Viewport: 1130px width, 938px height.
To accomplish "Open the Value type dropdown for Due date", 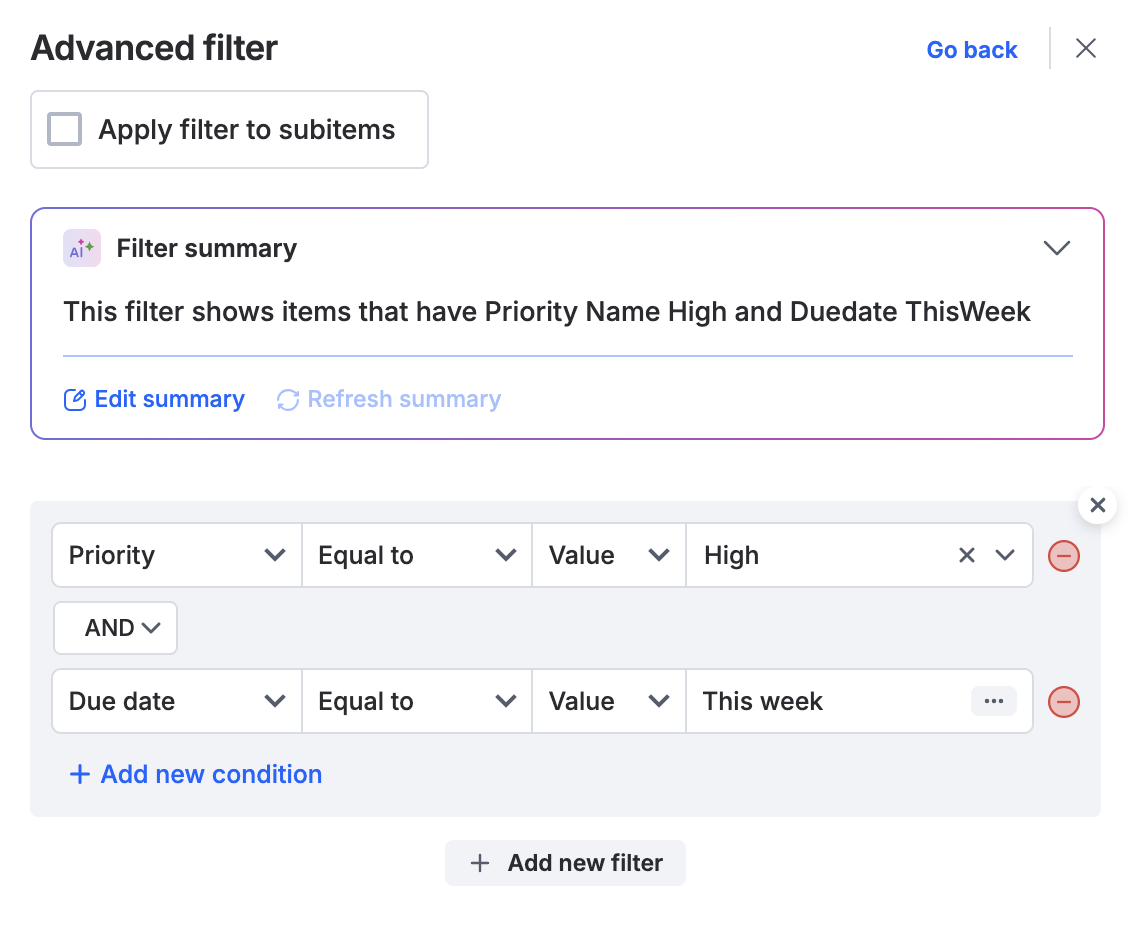I will pyautogui.click(x=608, y=702).
